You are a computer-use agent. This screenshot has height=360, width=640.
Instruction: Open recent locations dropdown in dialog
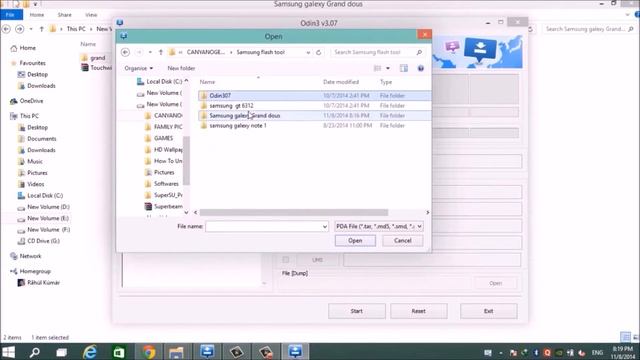coord(150,52)
